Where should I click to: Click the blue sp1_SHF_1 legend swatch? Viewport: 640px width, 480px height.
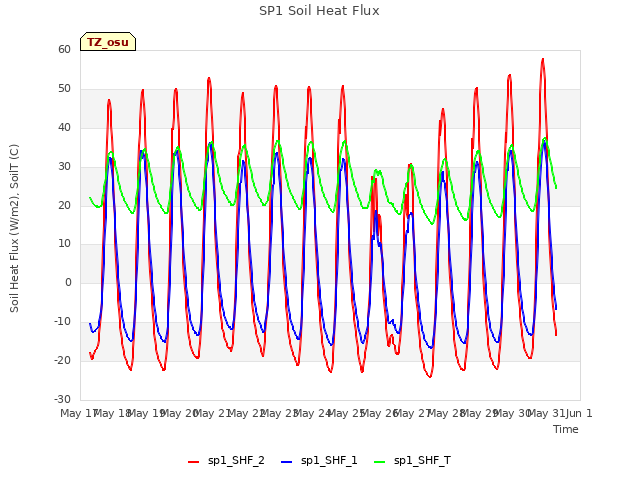(287, 462)
